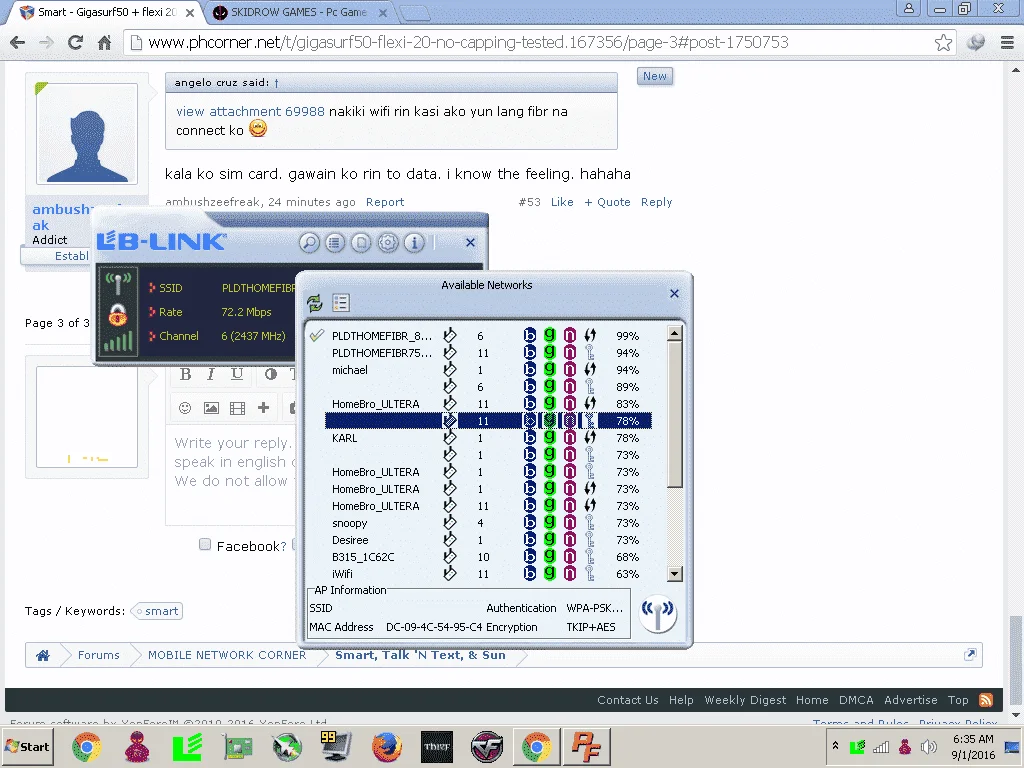
Task: Toggle italic in reply editor
Action: 210,374
